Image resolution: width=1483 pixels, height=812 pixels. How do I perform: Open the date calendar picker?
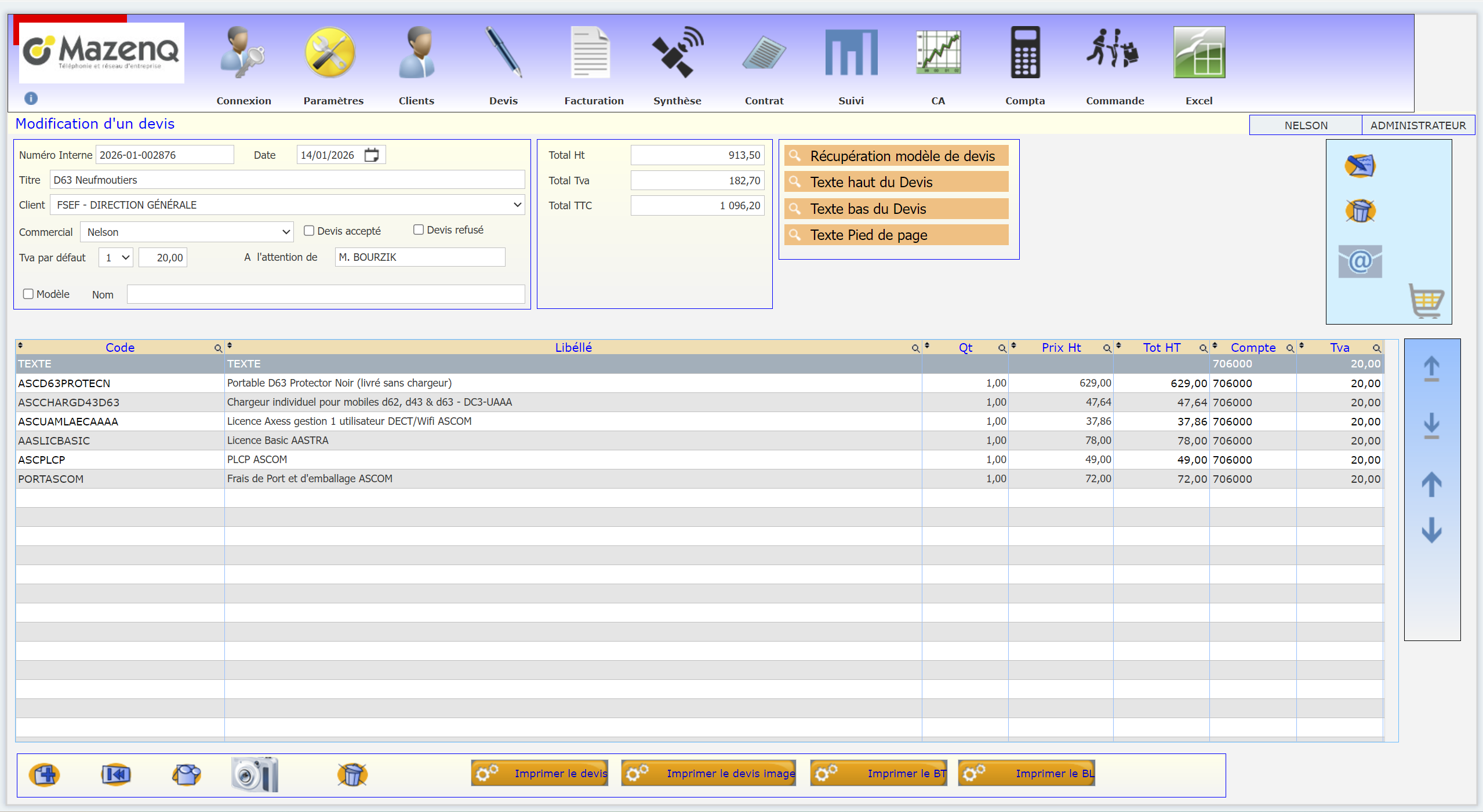click(x=372, y=155)
